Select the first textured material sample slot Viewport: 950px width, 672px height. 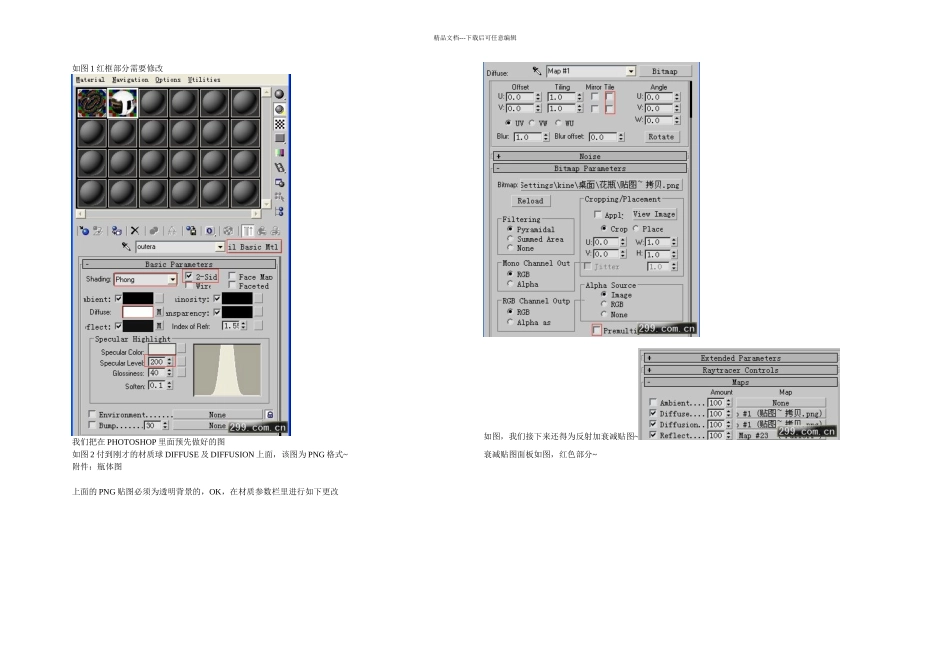tap(92, 103)
